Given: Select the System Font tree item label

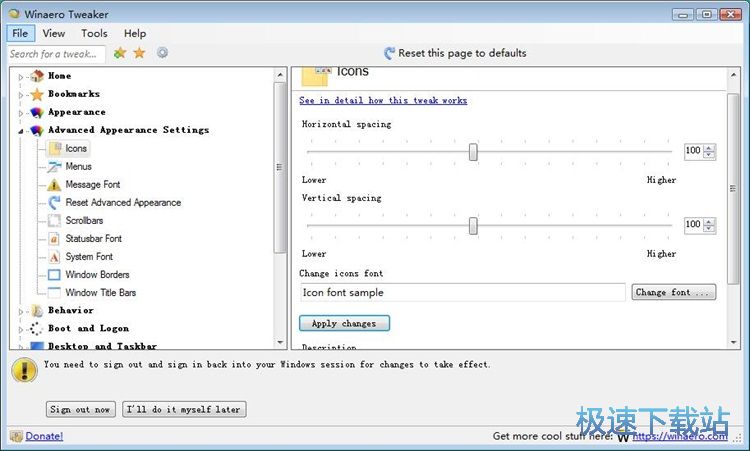Looking at the screenshot, I should click(89, 257).
